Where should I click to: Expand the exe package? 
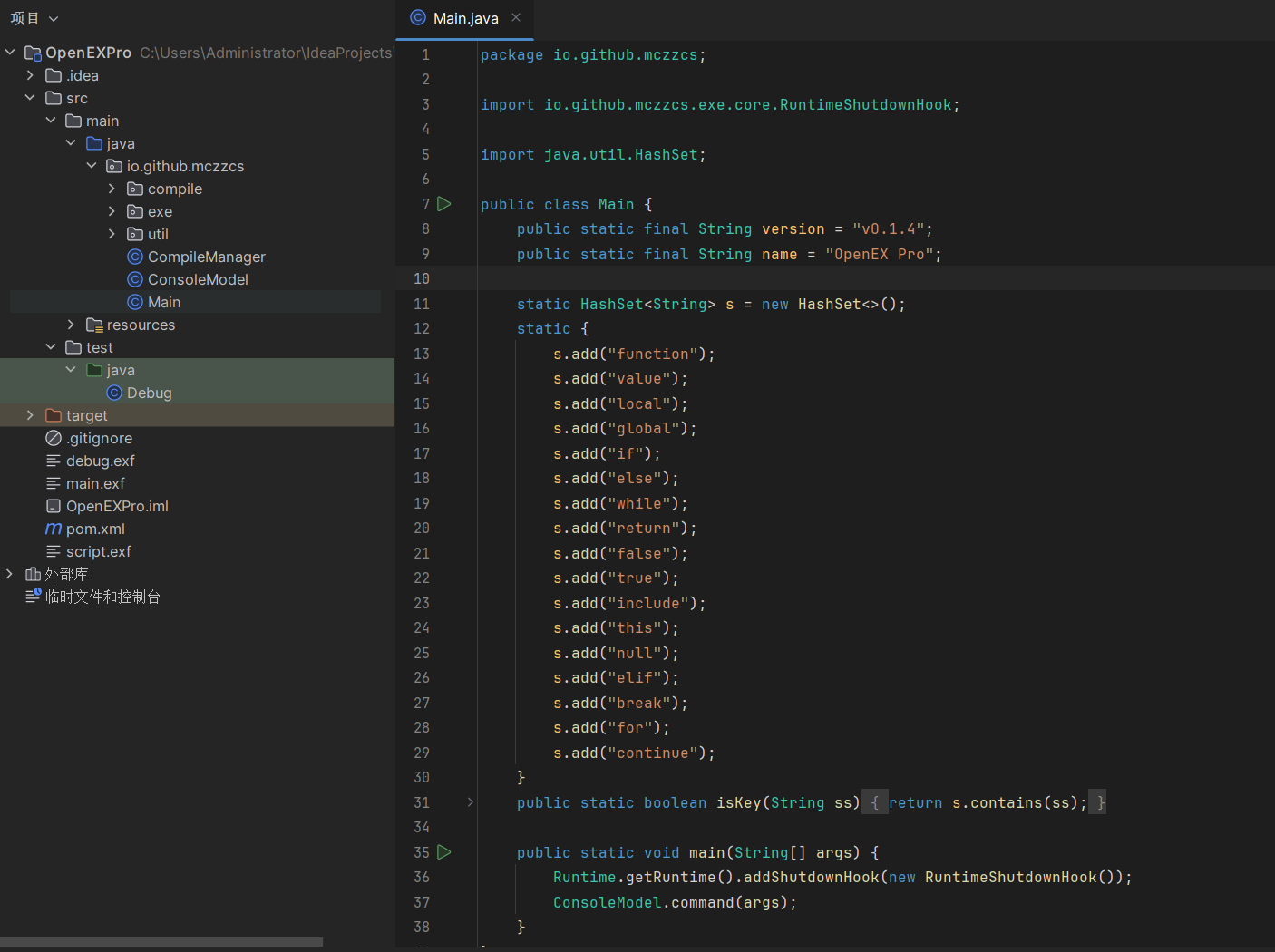112,211
